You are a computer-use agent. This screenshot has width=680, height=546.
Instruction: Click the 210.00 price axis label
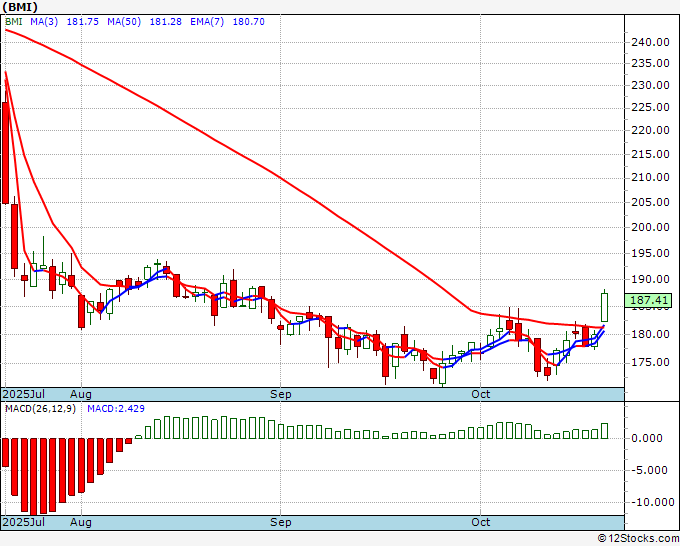click(650, 177)
